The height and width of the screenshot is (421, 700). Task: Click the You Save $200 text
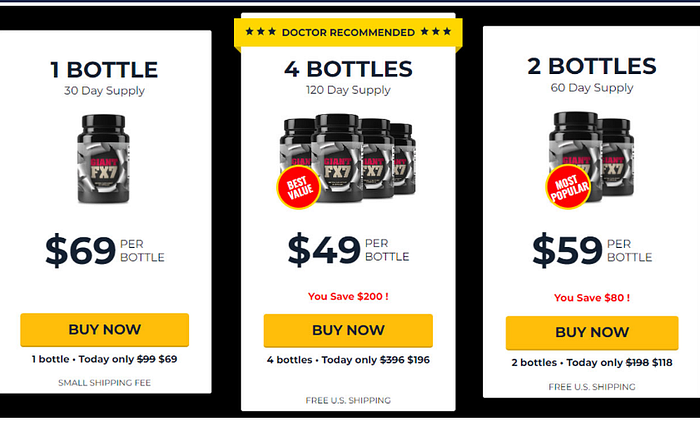tap(348, 296)
